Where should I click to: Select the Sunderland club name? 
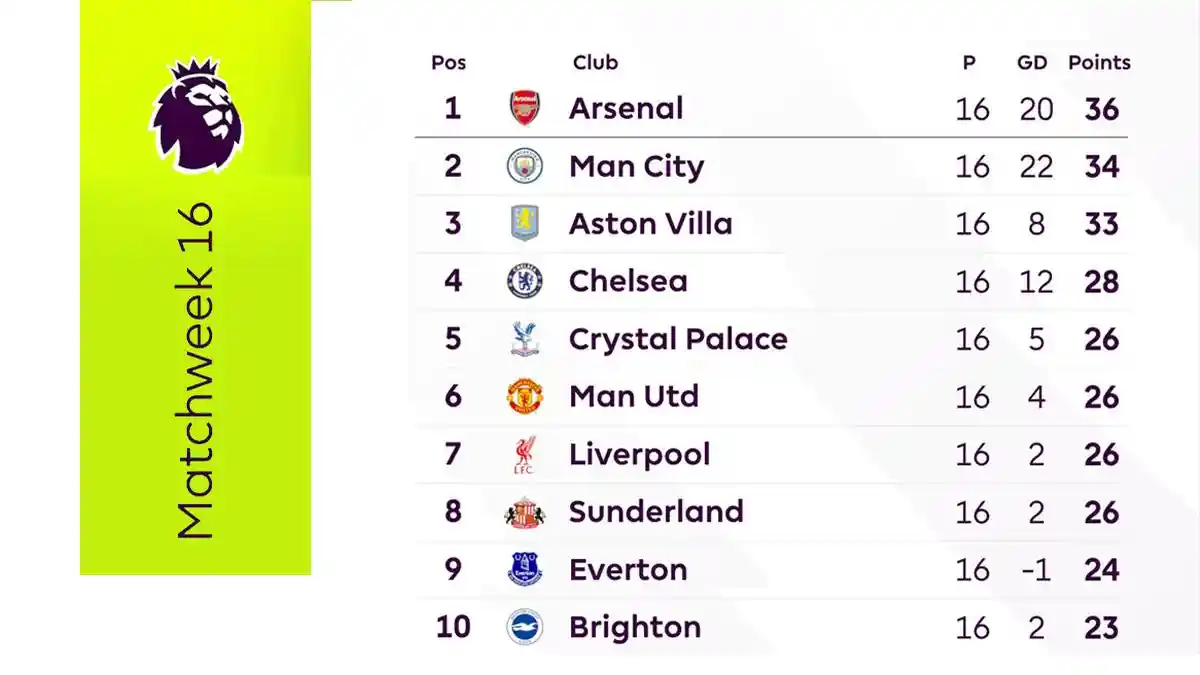coord(656,512)
